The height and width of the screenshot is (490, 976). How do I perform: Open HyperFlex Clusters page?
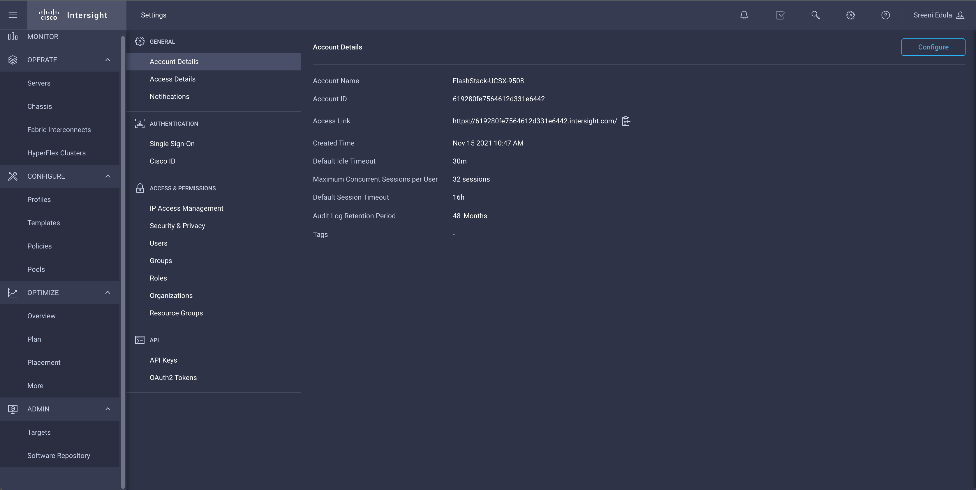56,153
